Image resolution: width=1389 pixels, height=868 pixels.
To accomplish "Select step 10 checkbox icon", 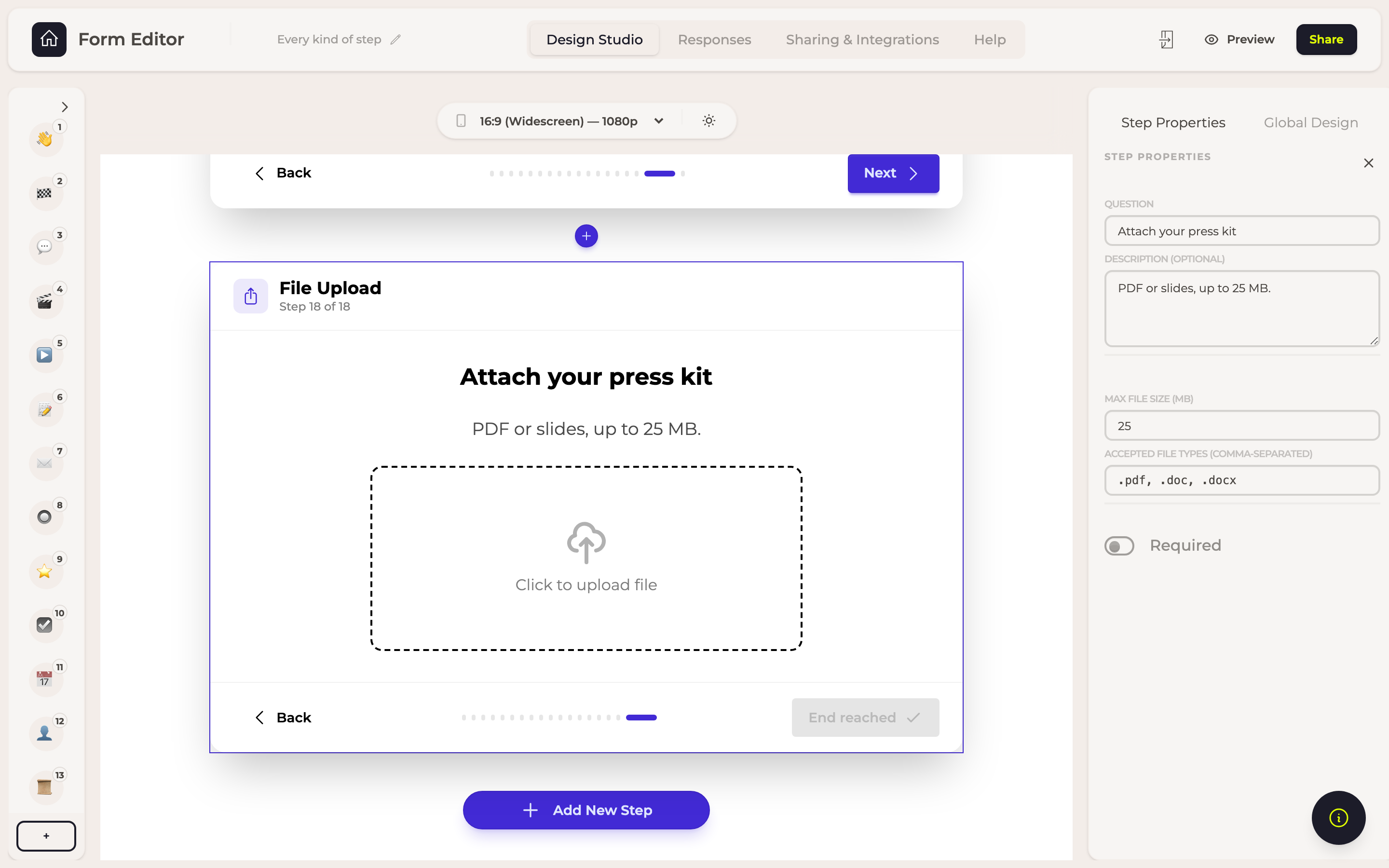I will coord(45,625).
